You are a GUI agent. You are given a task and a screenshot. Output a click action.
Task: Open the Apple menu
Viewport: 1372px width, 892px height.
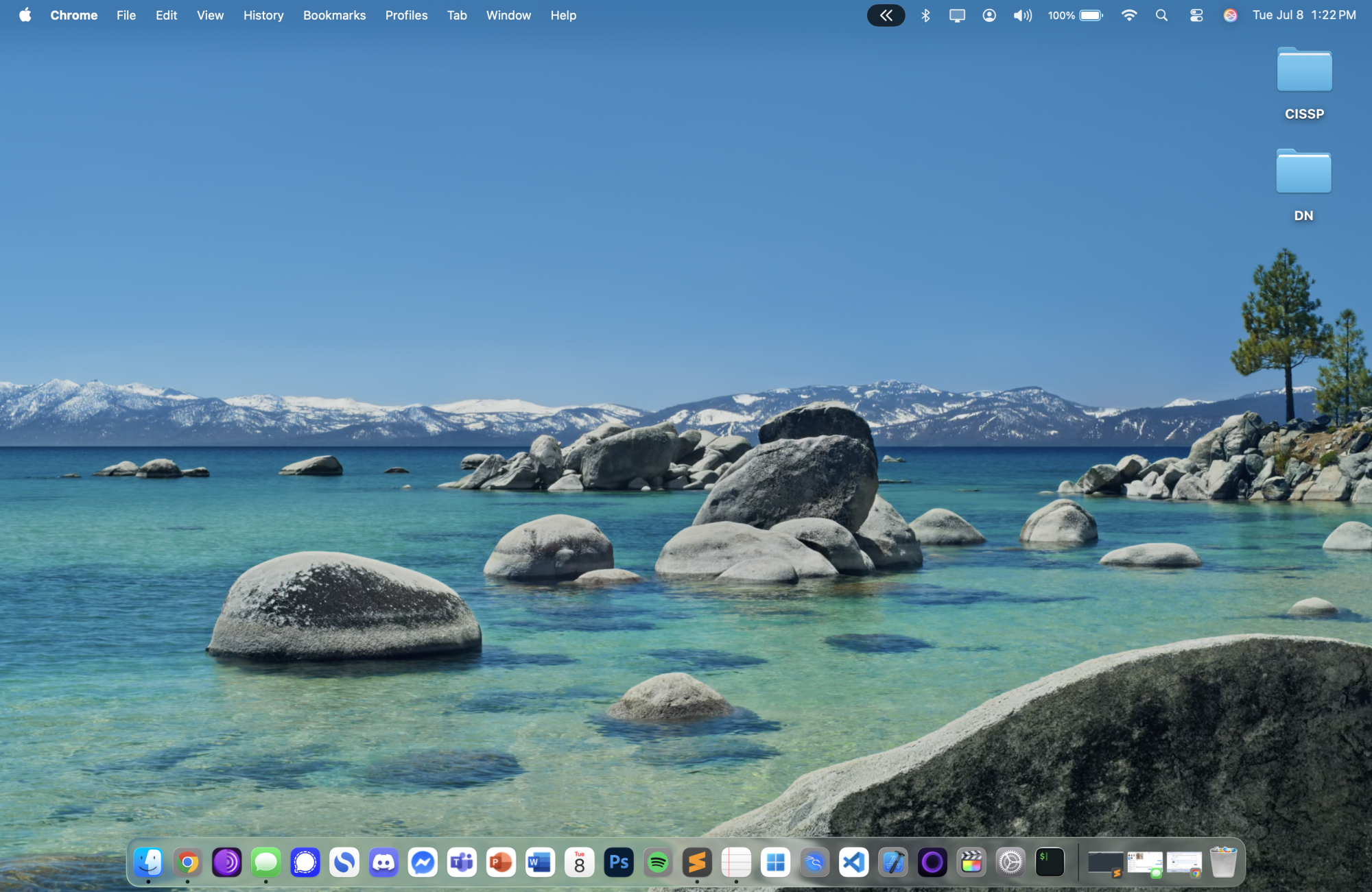25,15
